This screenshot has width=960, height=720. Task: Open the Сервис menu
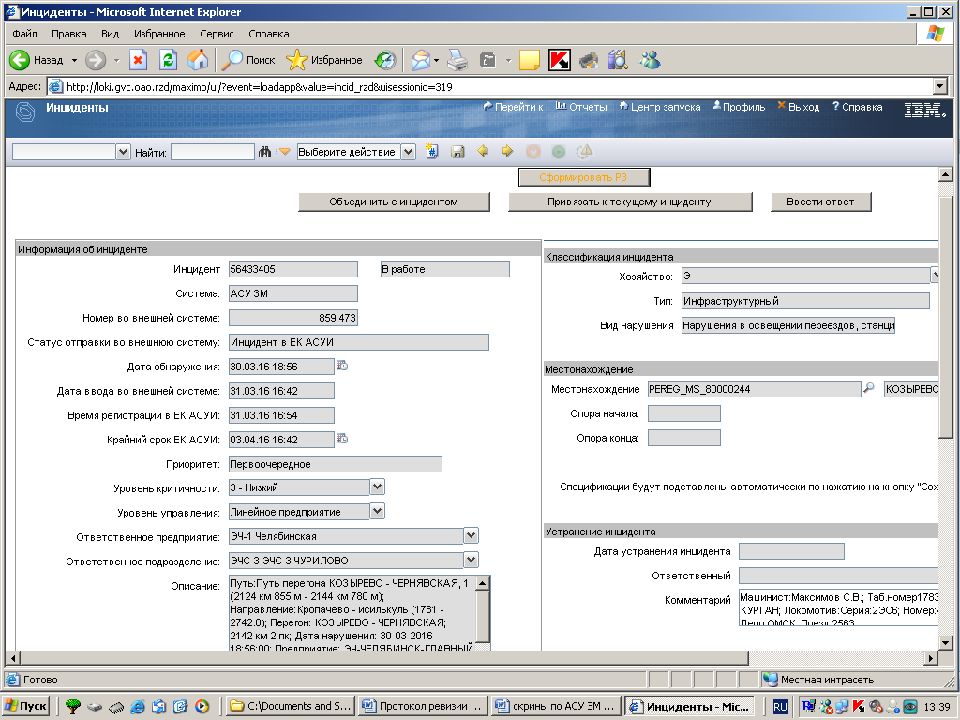click(x=217, y=34)
